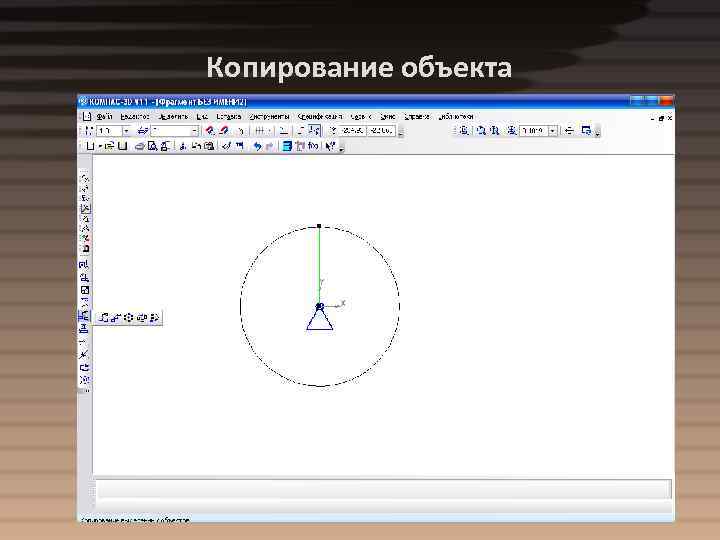Screen dimensions: 720x540
Task: Open the Спецификация menu
Action: (320, 117)
